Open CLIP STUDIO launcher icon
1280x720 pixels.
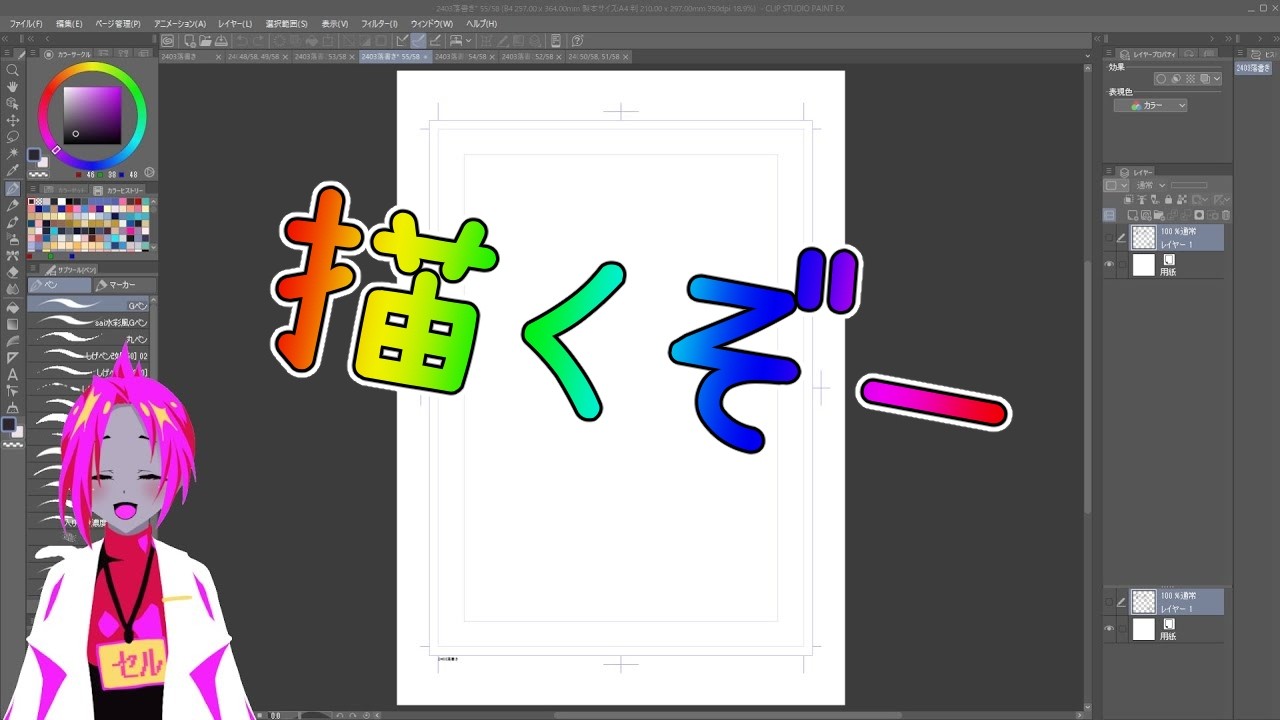[167, 41]
